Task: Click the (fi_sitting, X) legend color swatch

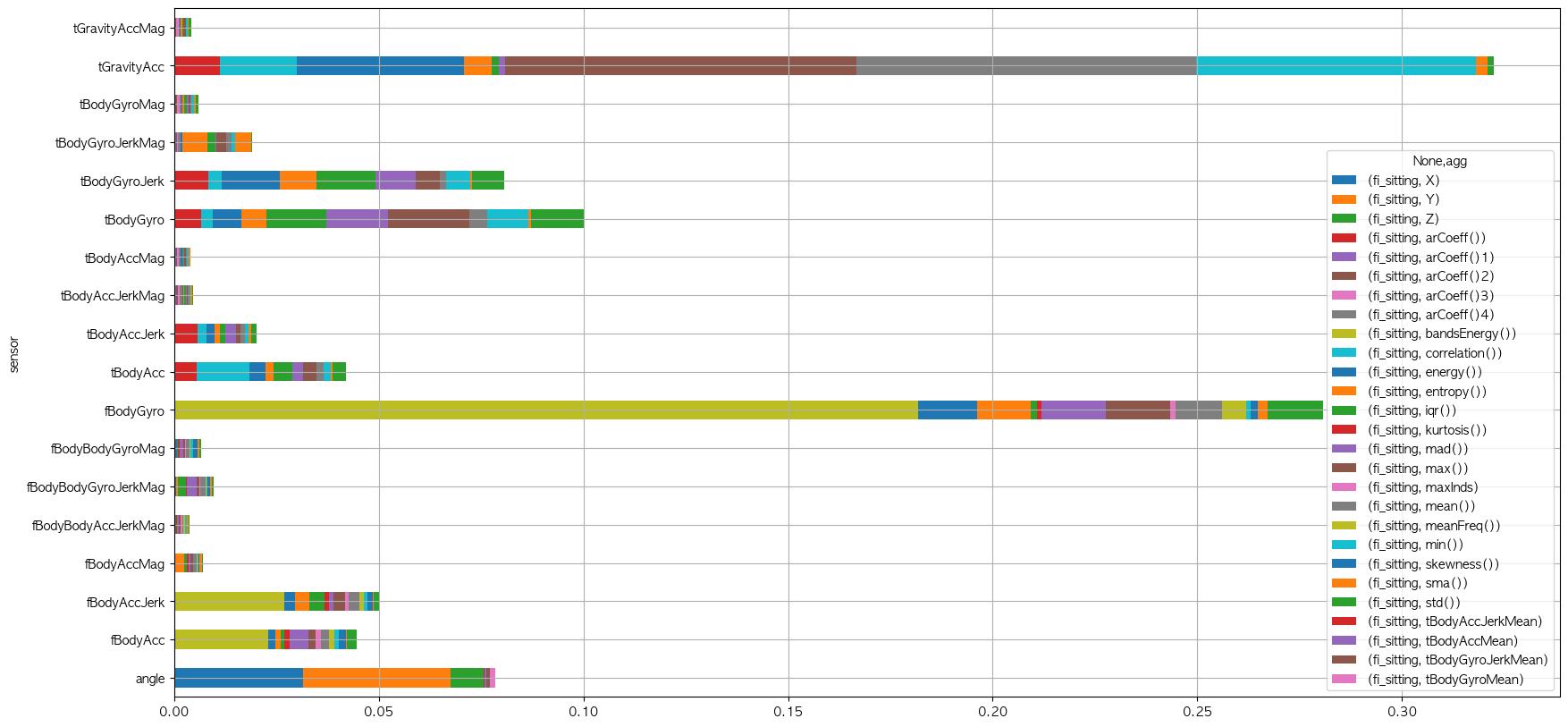Action: coord(1344,181)
